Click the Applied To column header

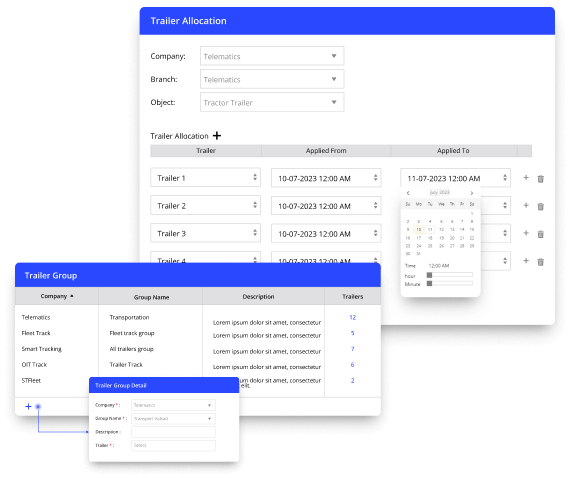(453, 150)
